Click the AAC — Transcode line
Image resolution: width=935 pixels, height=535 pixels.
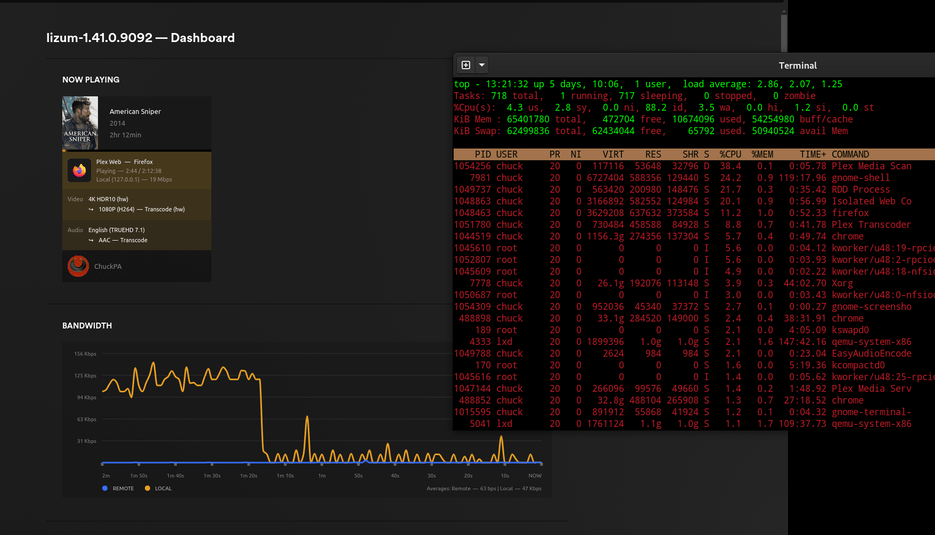(122, 240)
